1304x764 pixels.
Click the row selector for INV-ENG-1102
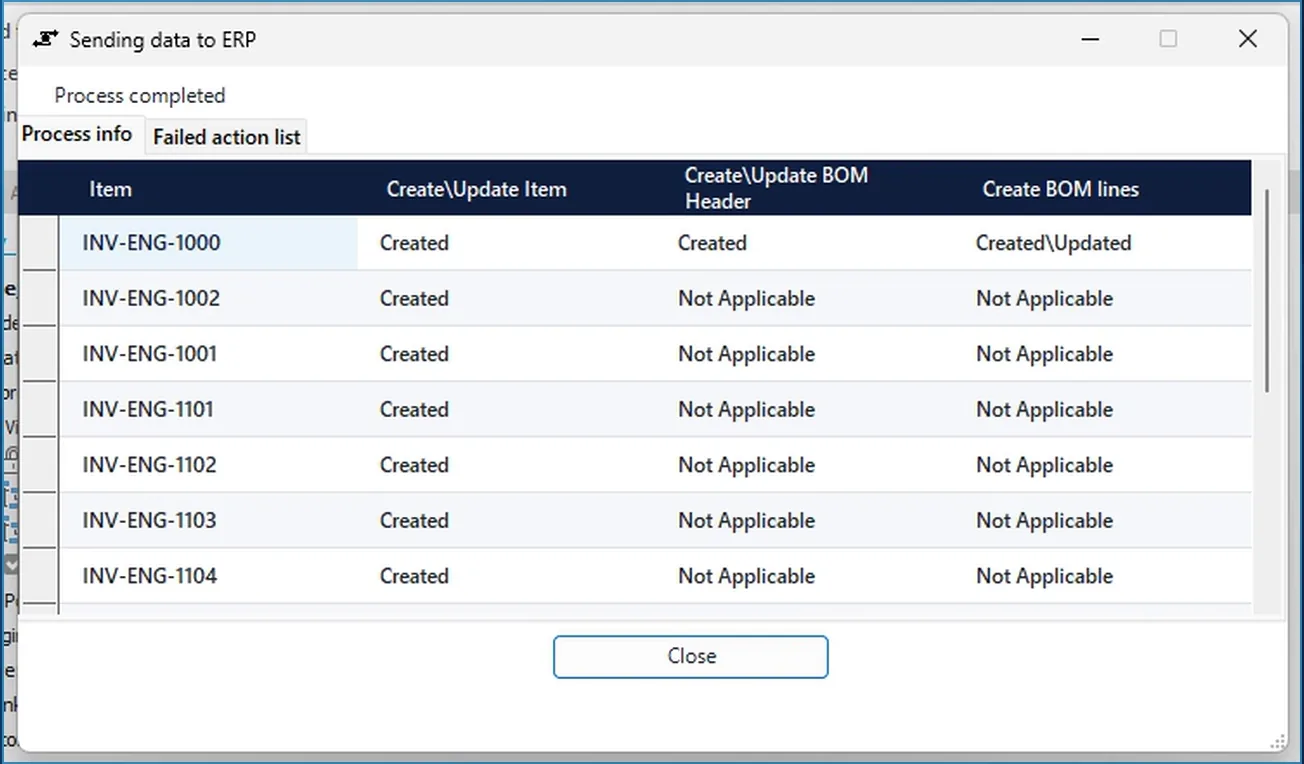[39, 465]
